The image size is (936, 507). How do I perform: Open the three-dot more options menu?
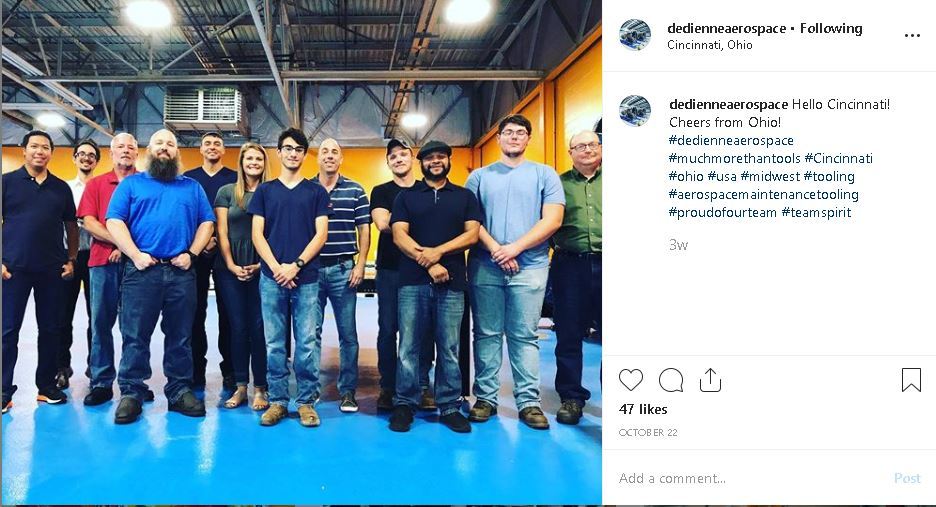point(912,36)
